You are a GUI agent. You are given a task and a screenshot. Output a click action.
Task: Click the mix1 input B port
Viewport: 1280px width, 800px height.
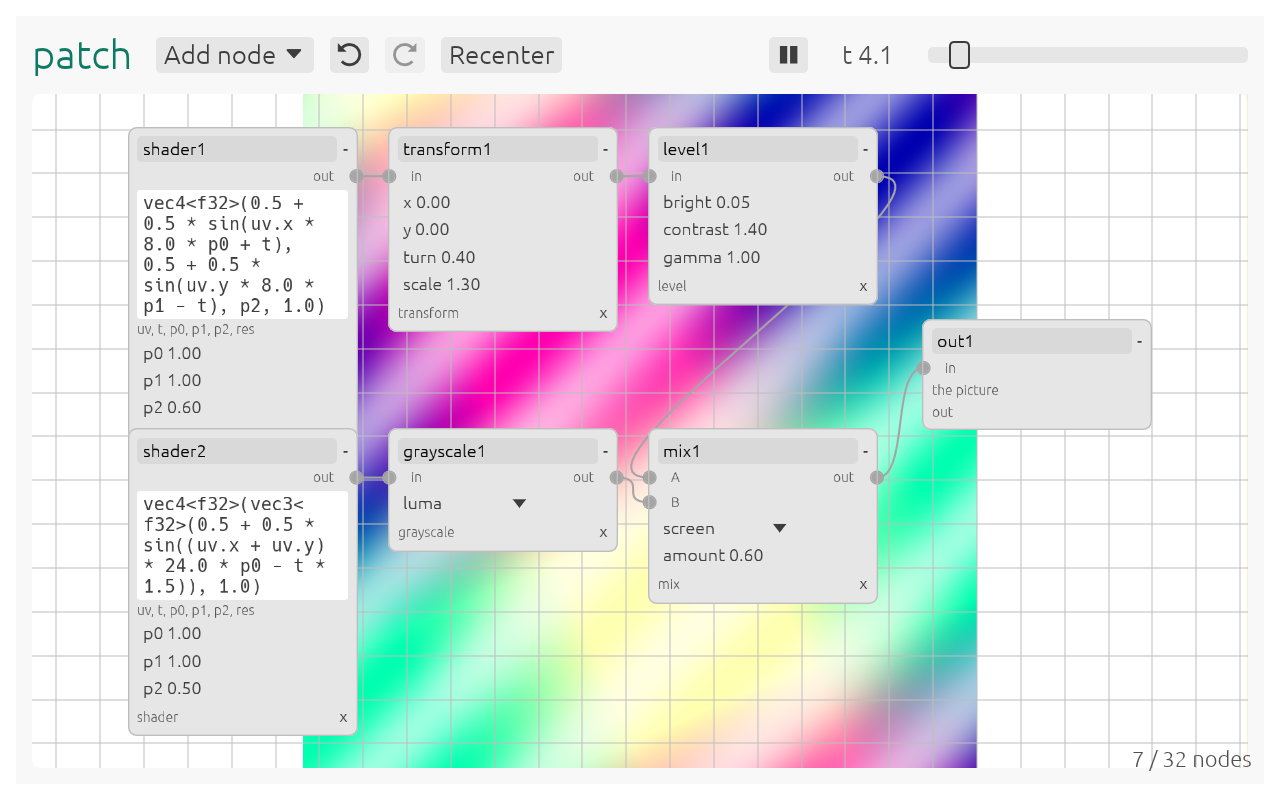650,502
